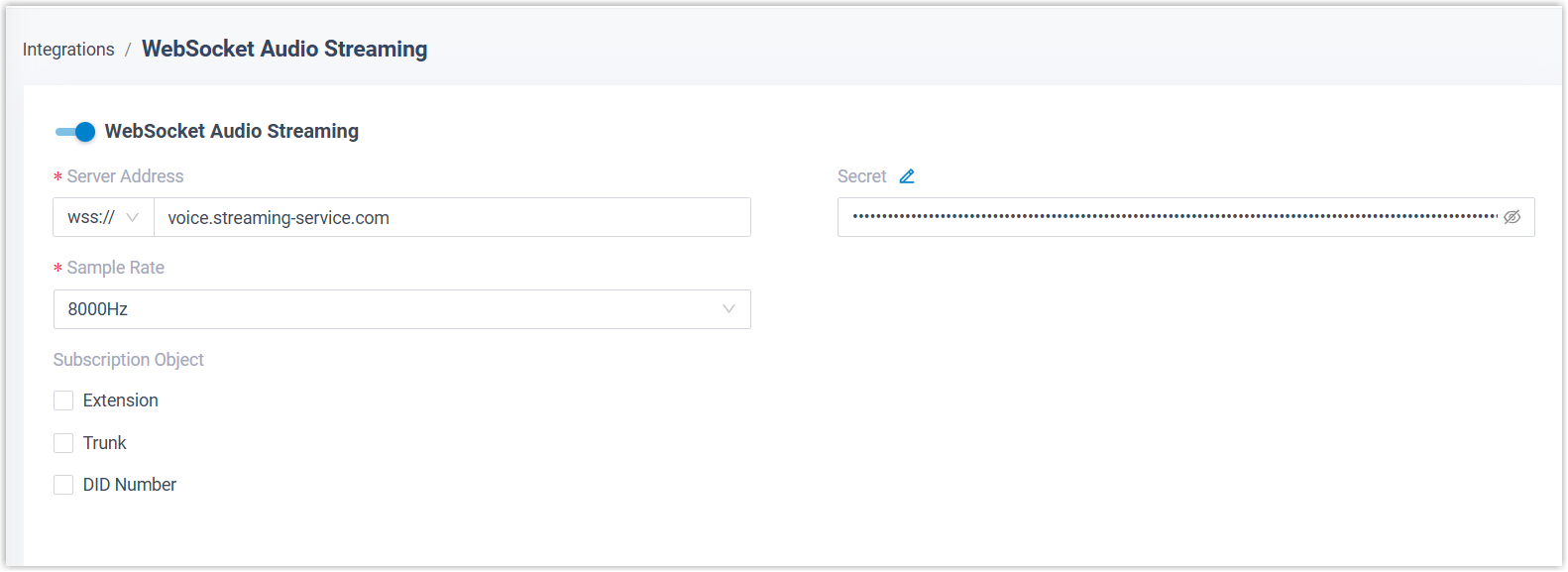Enable the DID Number checkbox

point(63,485)
